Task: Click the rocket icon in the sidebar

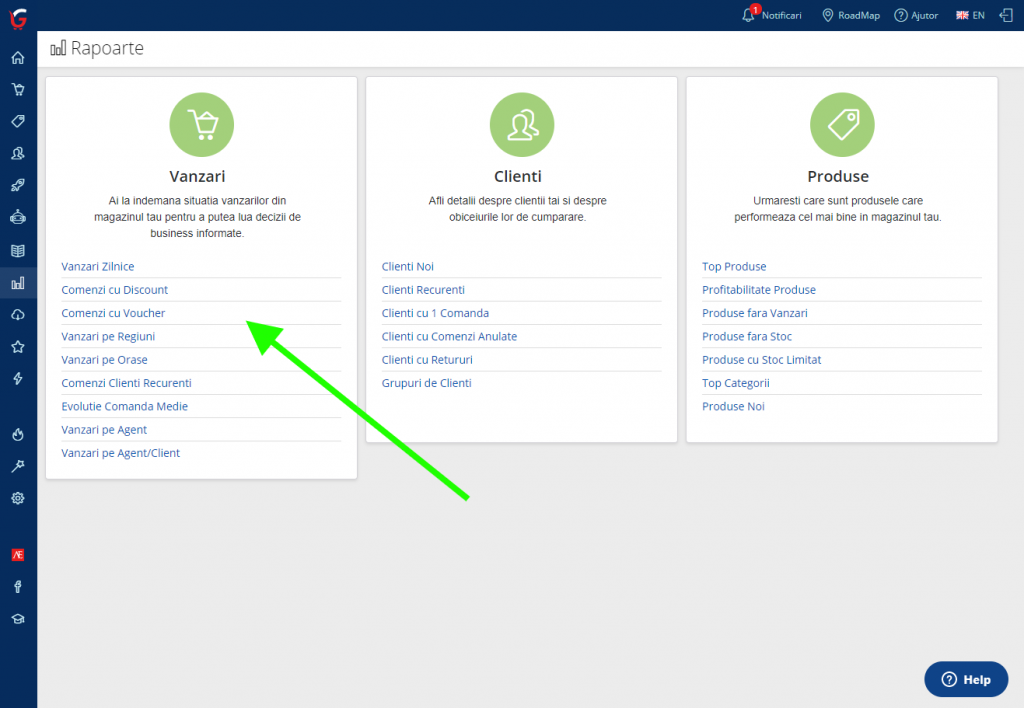Action: [18, 185]
